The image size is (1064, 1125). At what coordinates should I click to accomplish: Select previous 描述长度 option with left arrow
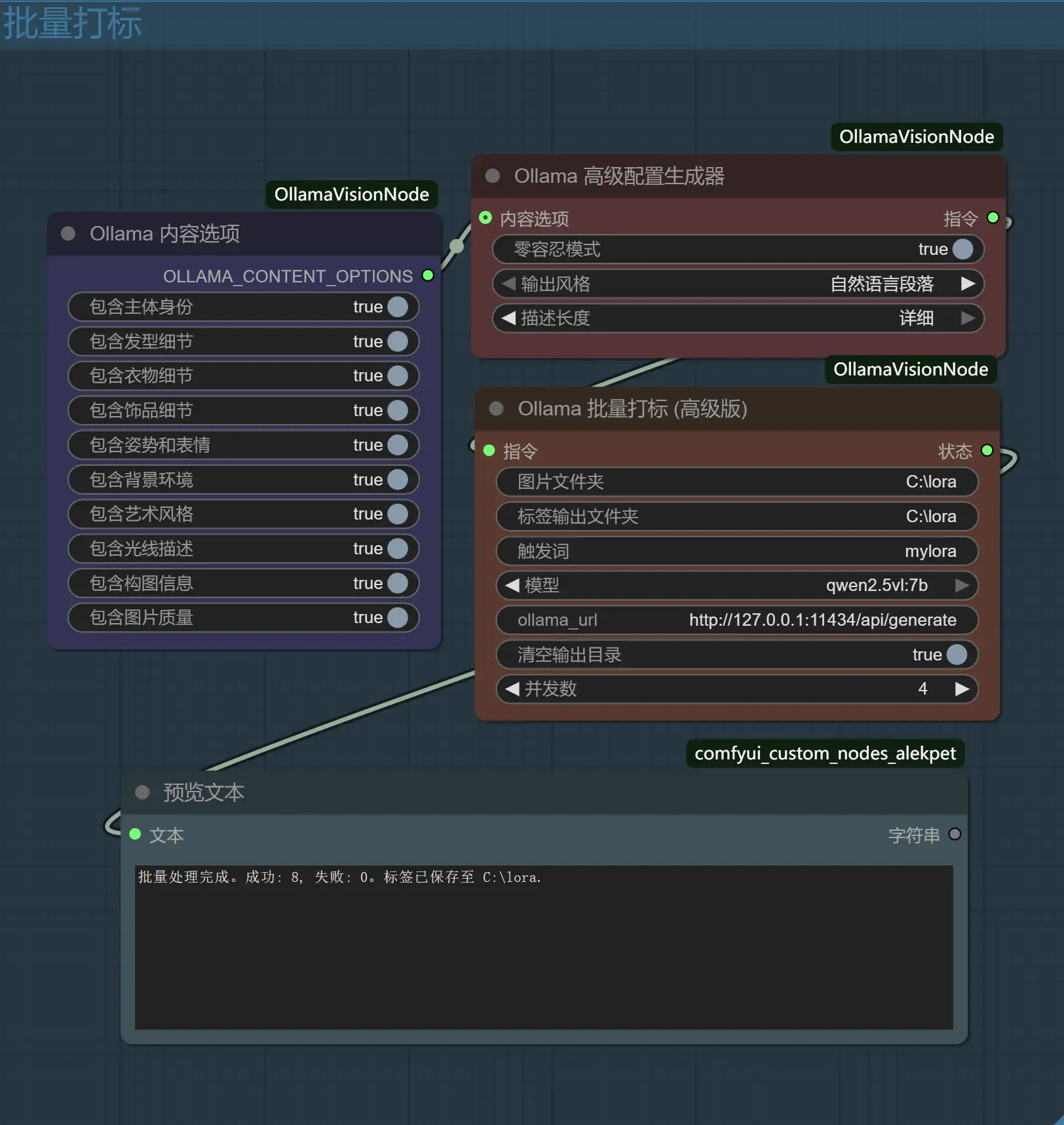(508, 318)
